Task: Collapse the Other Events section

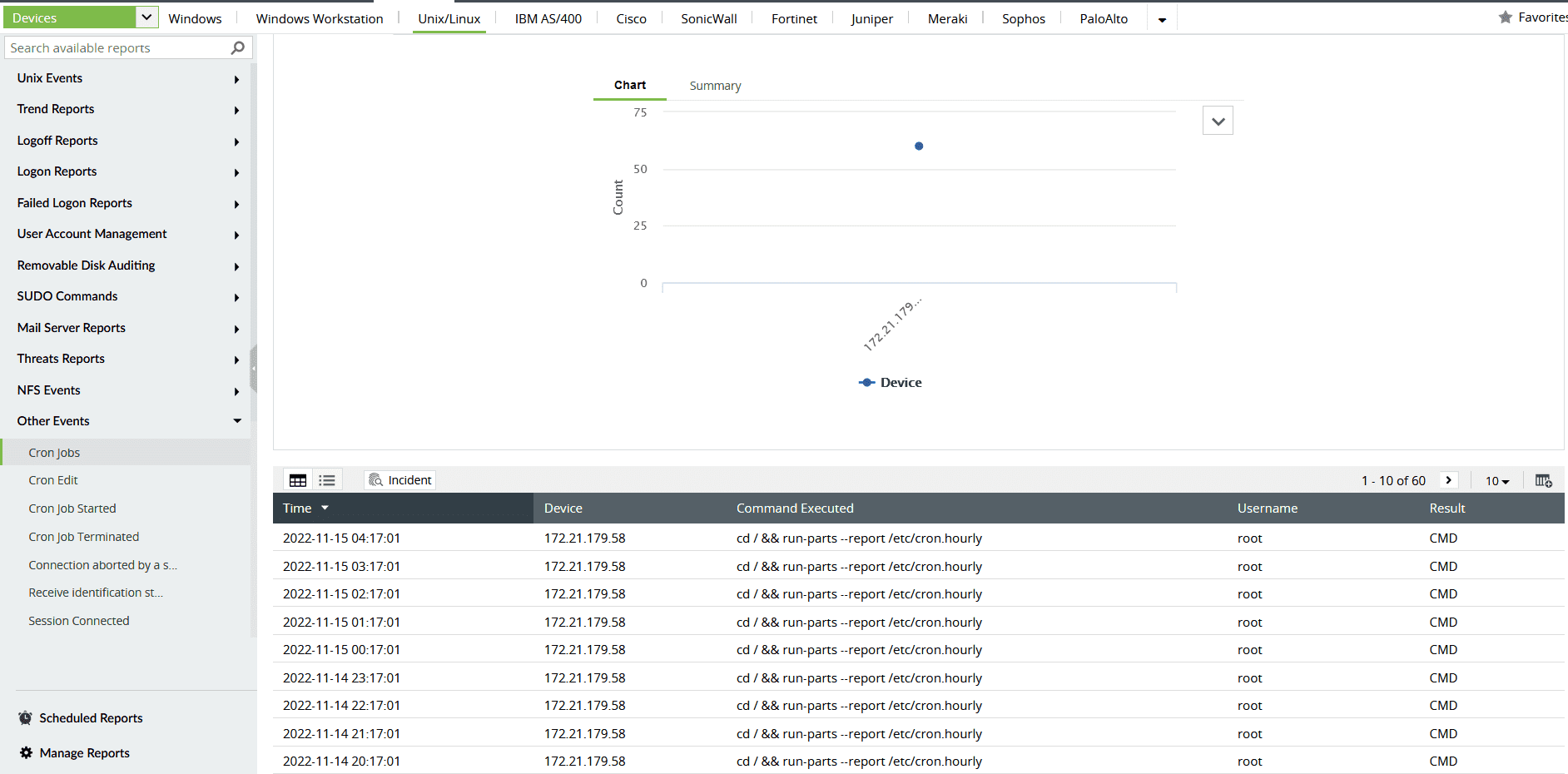Action: 236,420
